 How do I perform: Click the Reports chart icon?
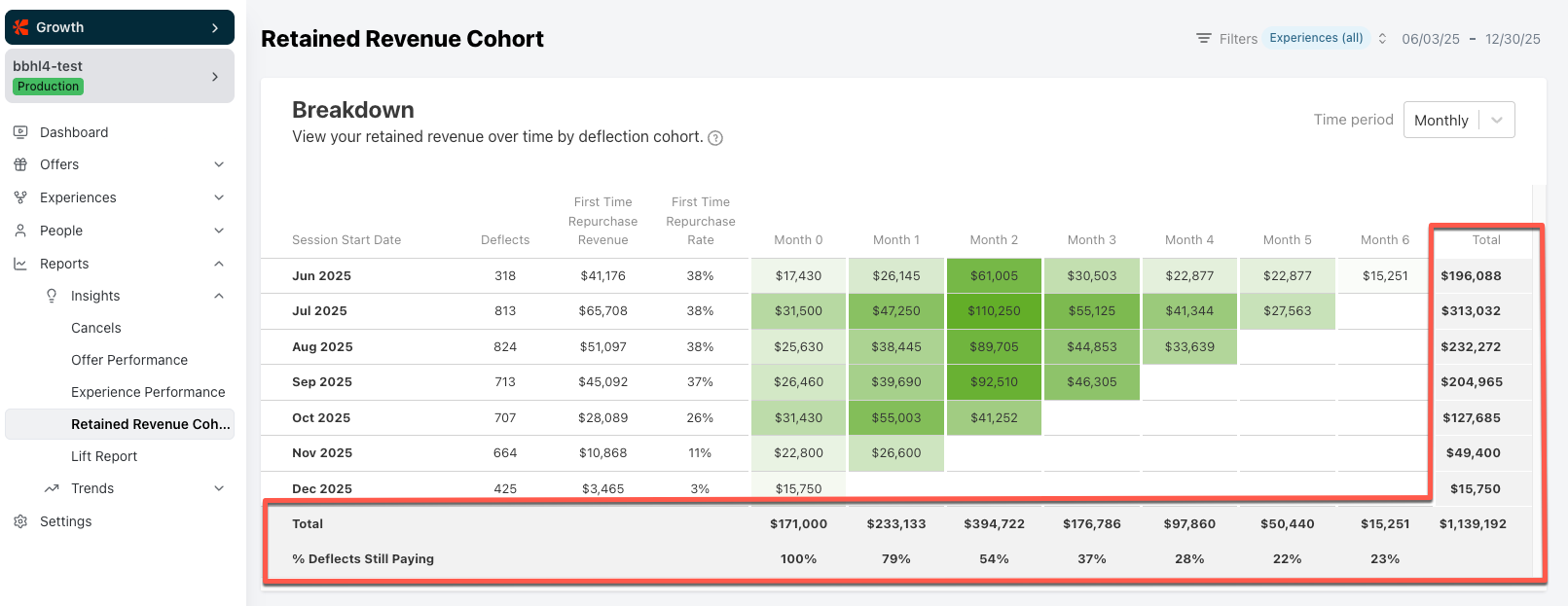pos(20,264)
